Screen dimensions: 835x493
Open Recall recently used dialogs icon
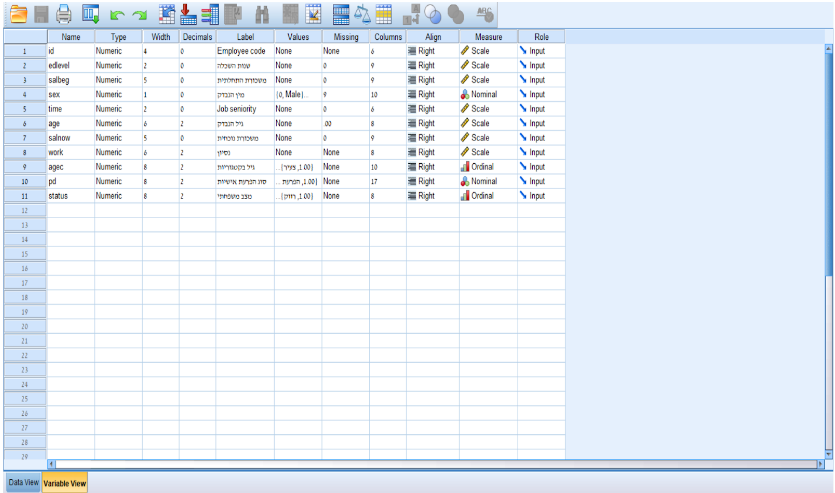pos(91,14)
